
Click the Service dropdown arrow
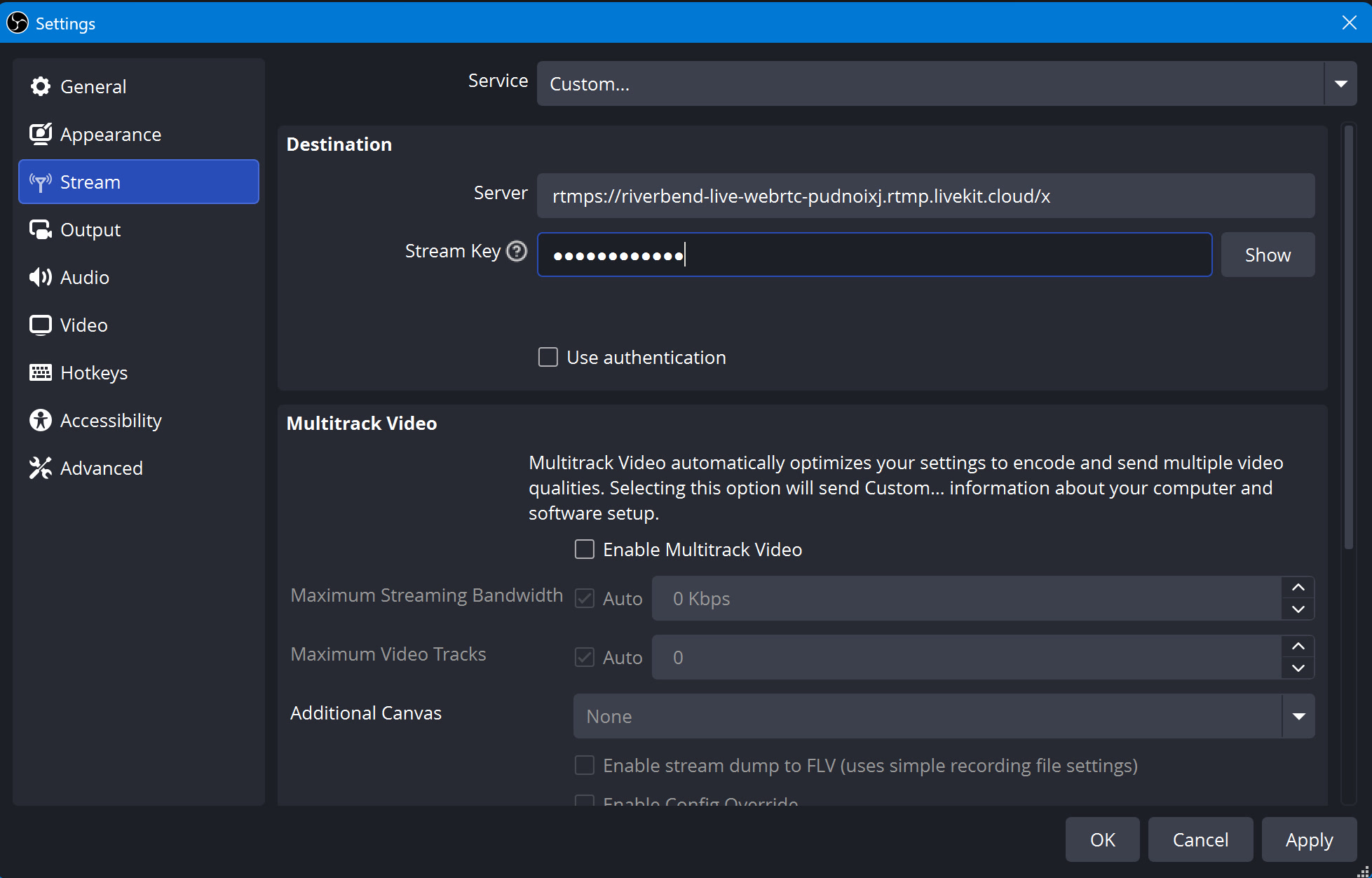tap(1340, 83)
